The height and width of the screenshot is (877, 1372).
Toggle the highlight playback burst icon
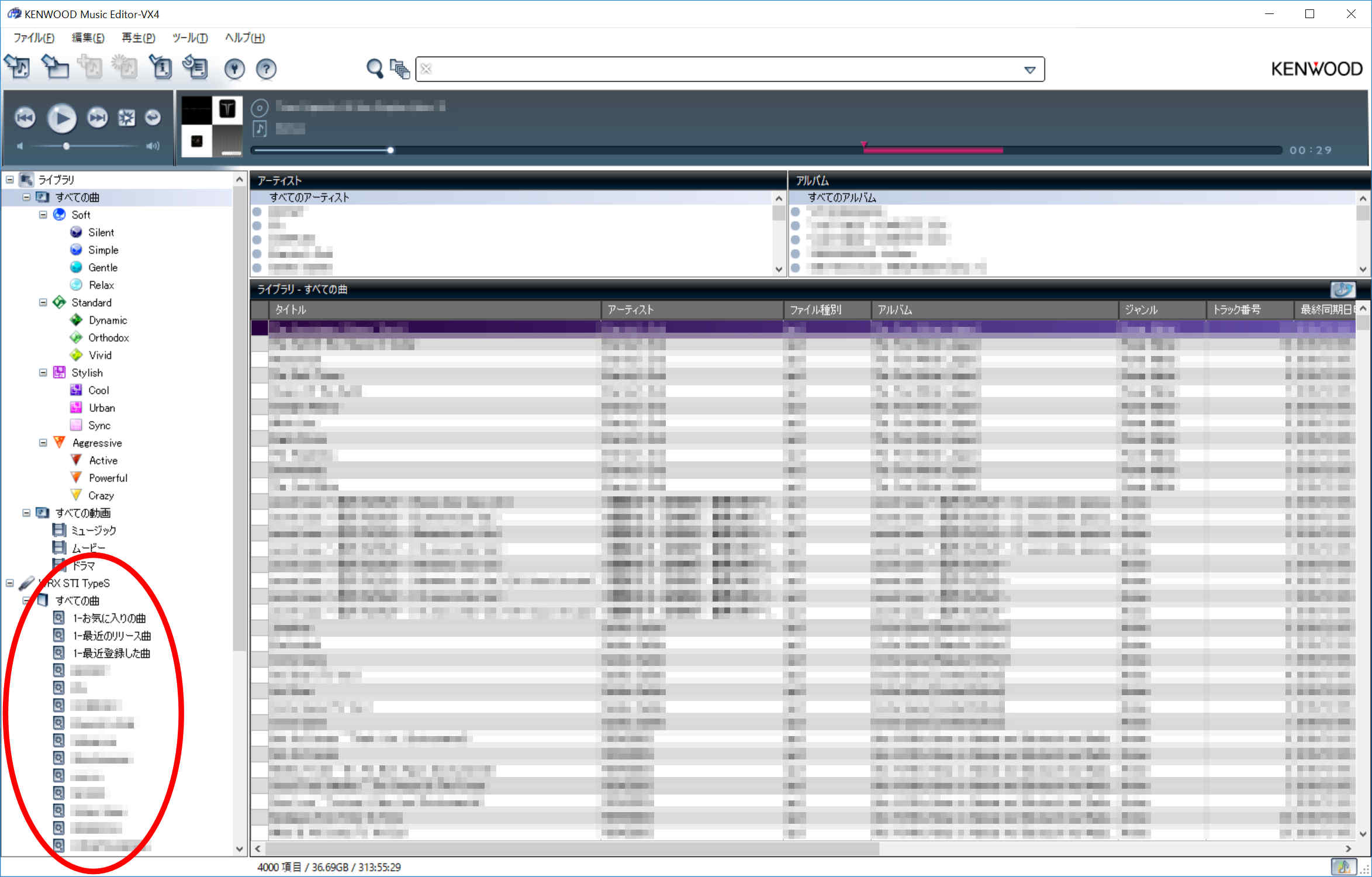pyautogui.click(x=126, y=118)
